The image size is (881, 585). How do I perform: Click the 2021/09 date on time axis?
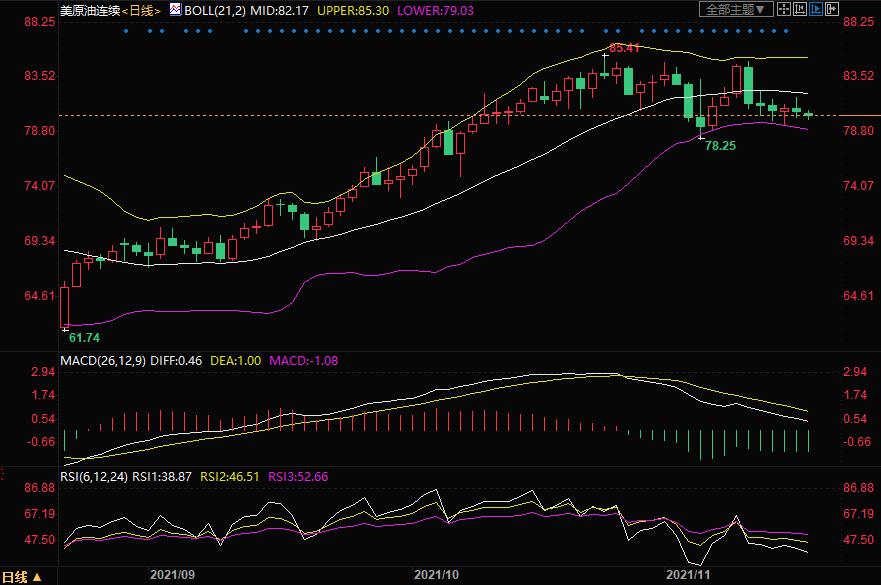172,575
